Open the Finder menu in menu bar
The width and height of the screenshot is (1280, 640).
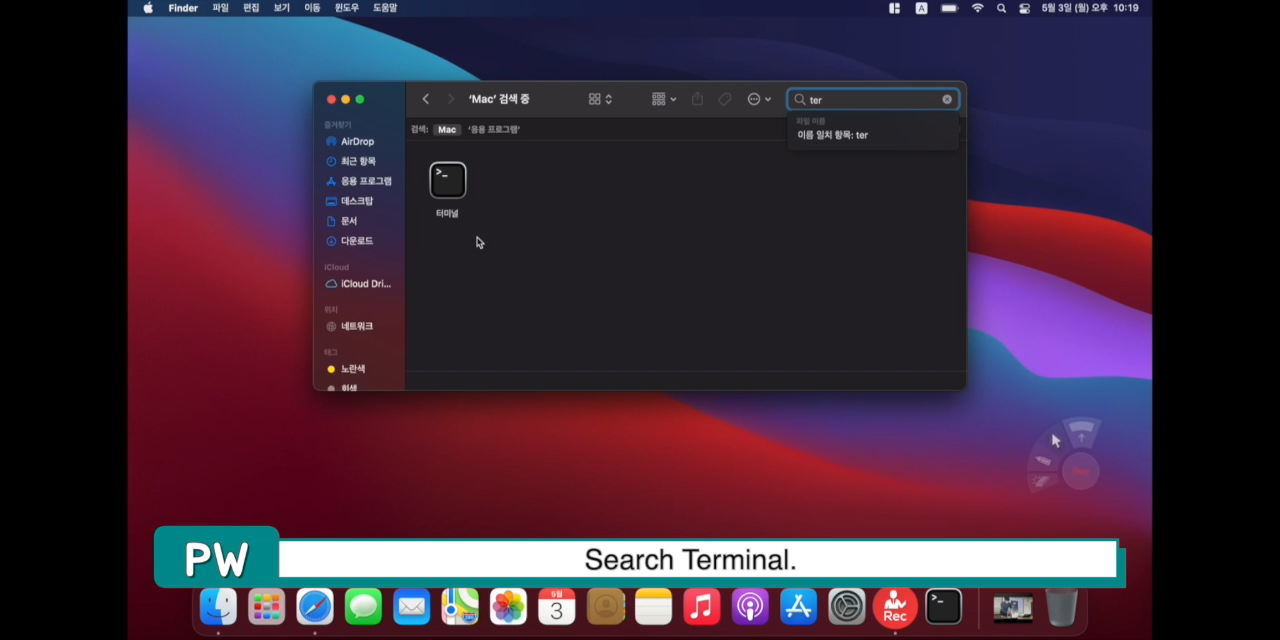(183, 8)
